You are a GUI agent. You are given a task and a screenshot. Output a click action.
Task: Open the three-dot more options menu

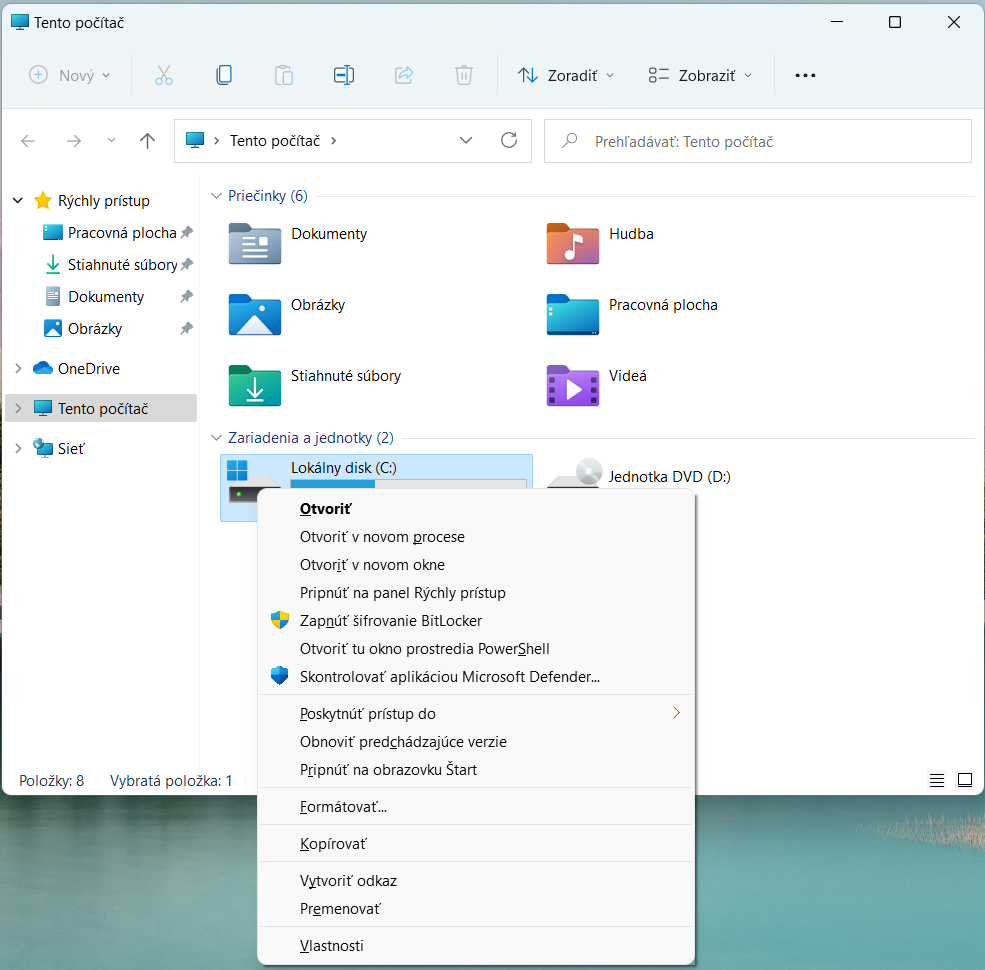(805, 75)
